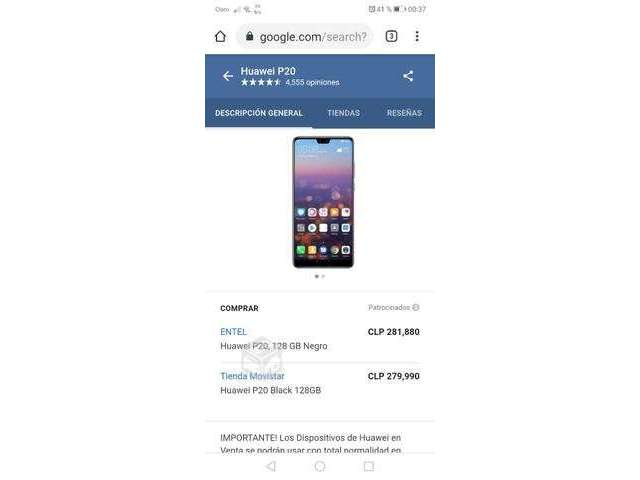Select the second image carousel dot

click(x=323, y=276)
